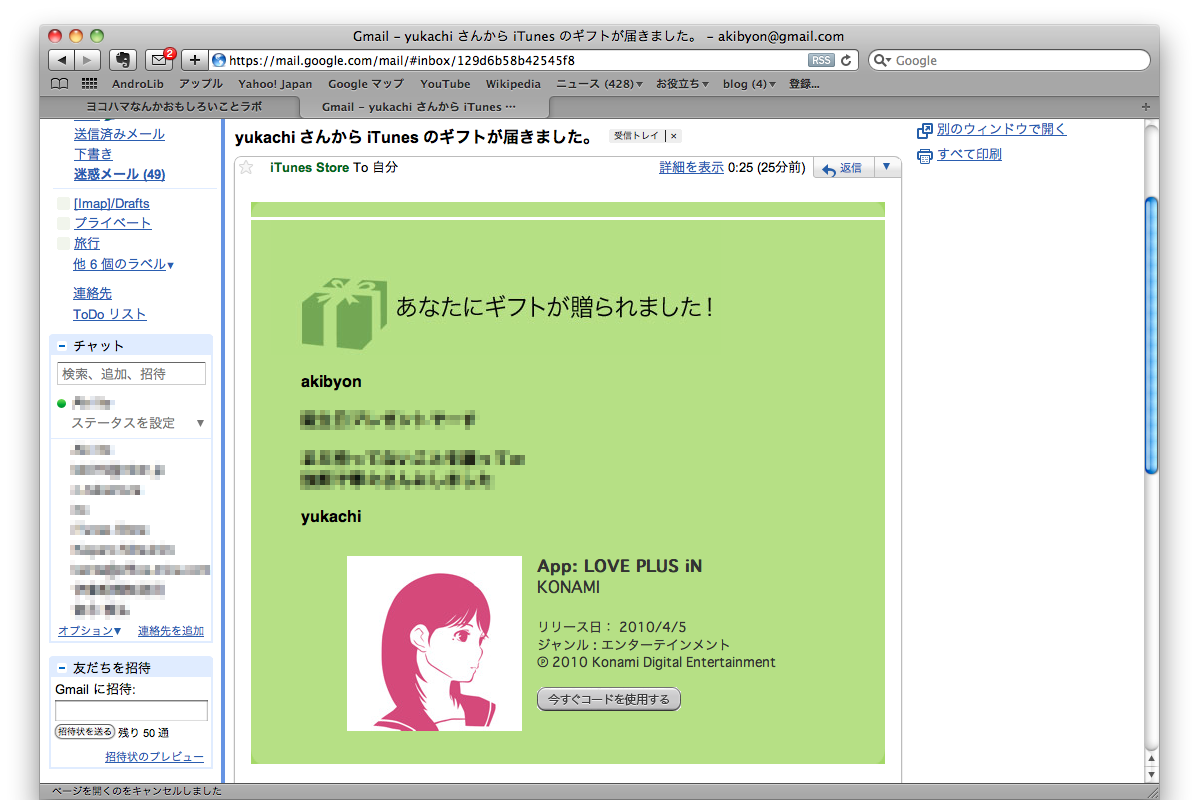Open the bookmarks book icon
Screen dimensions: 1199x800
click(60, 84)
